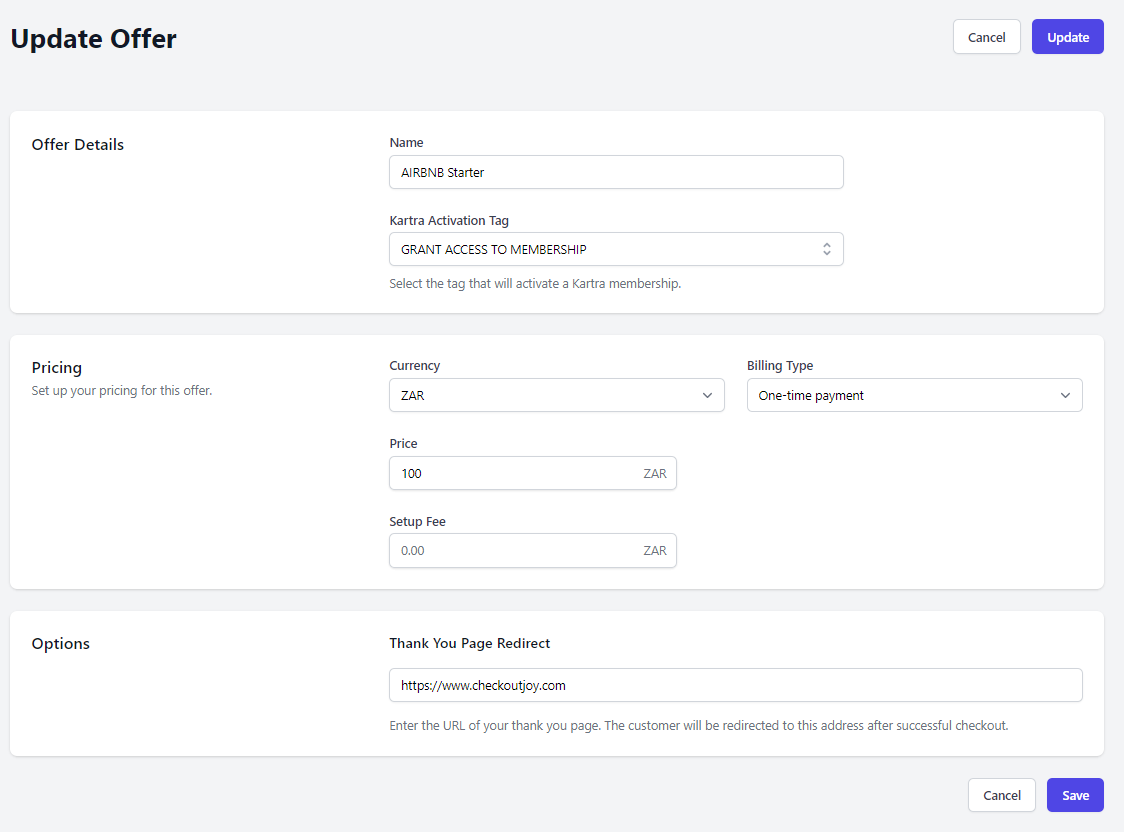Click the Update button
This screenshot has height=832, width=1124.
(x=1067, y=37)
